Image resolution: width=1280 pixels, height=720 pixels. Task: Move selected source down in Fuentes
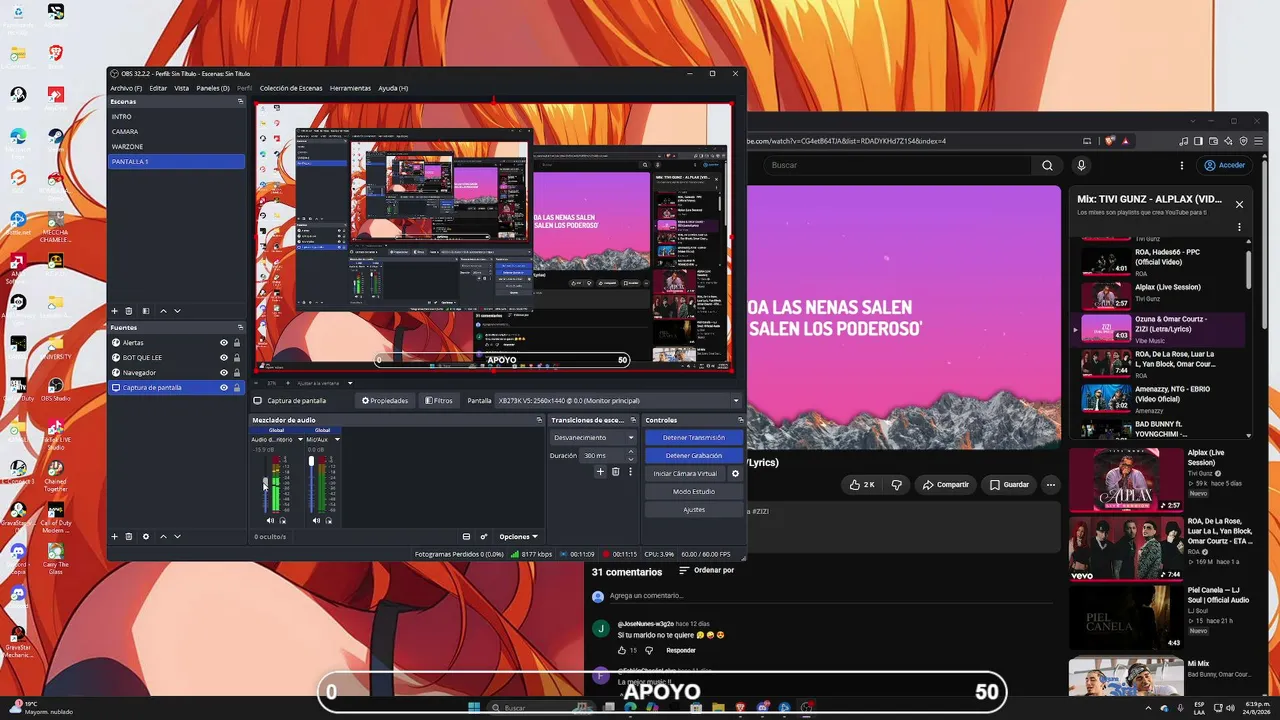[177, 537]
